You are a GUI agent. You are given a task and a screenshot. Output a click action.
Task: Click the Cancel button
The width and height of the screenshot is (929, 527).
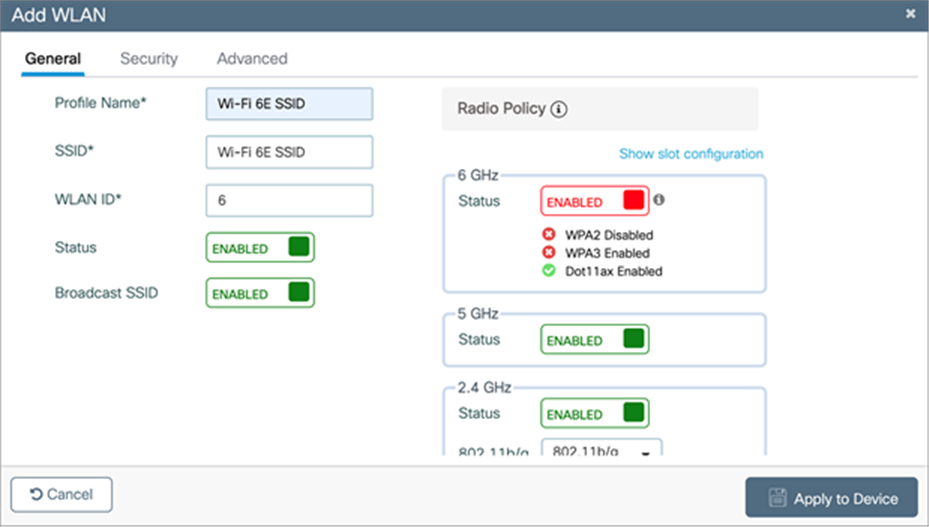click(x=62, y=494)
